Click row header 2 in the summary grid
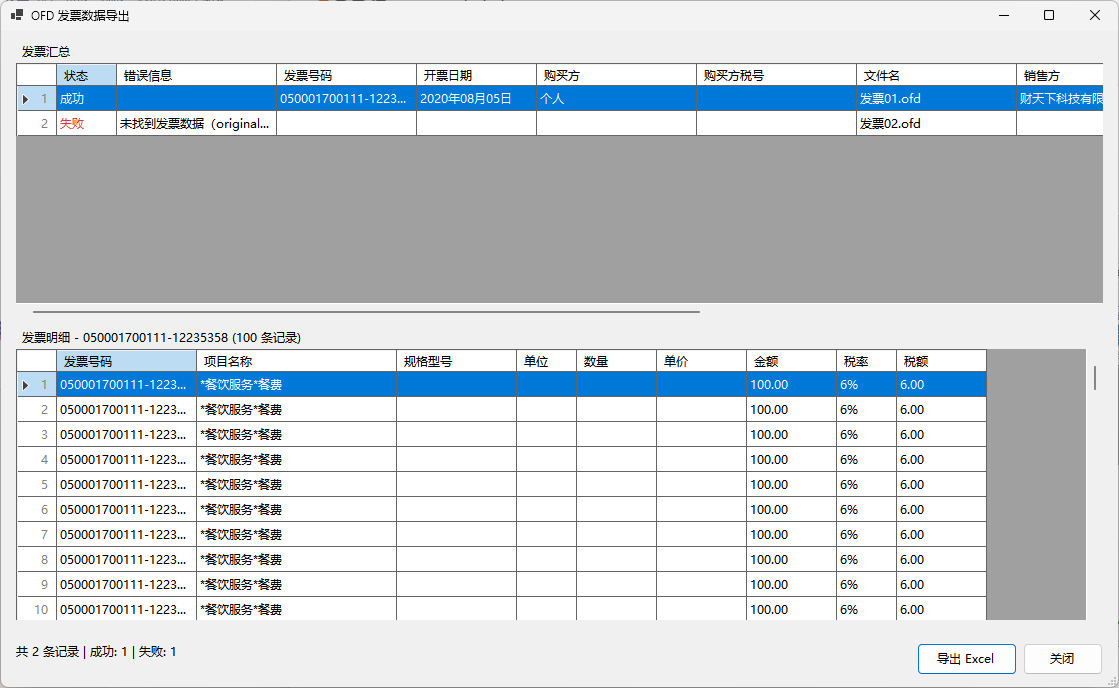Screen dimensions: 1119x688 [36, 123]
